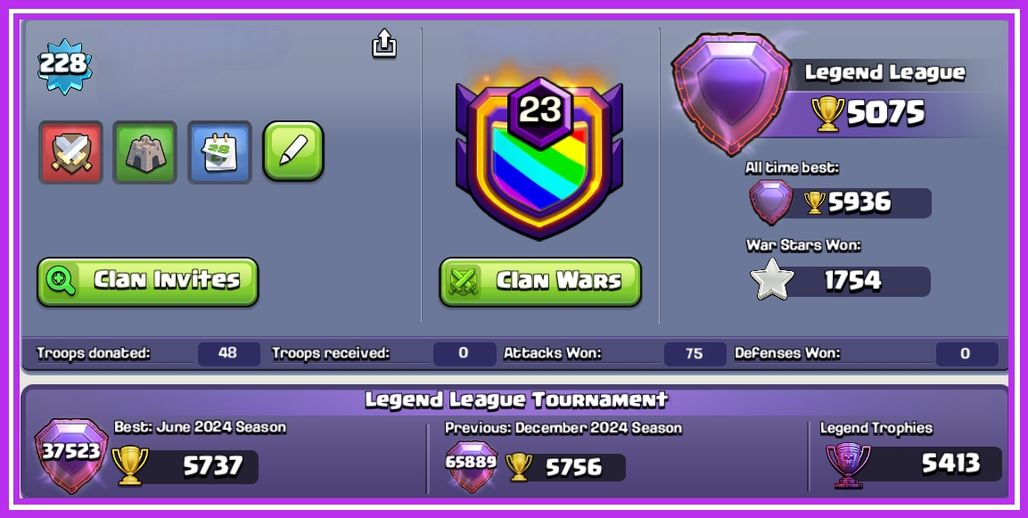1028x518 pixels.
Task: Open the blue calendar icon
Action: click(220, 151)
